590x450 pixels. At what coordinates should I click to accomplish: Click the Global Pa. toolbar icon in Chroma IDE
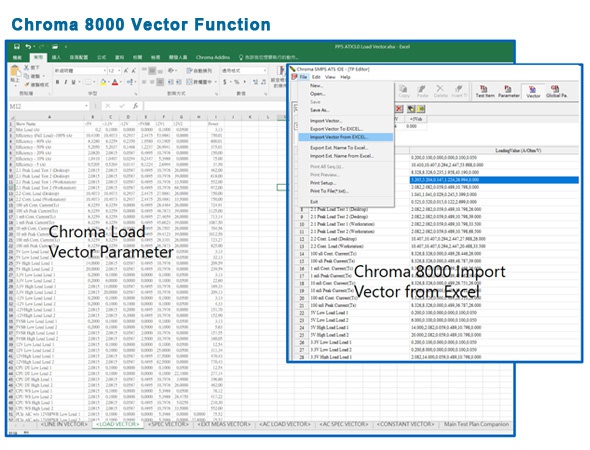click(x=556, y=91)
